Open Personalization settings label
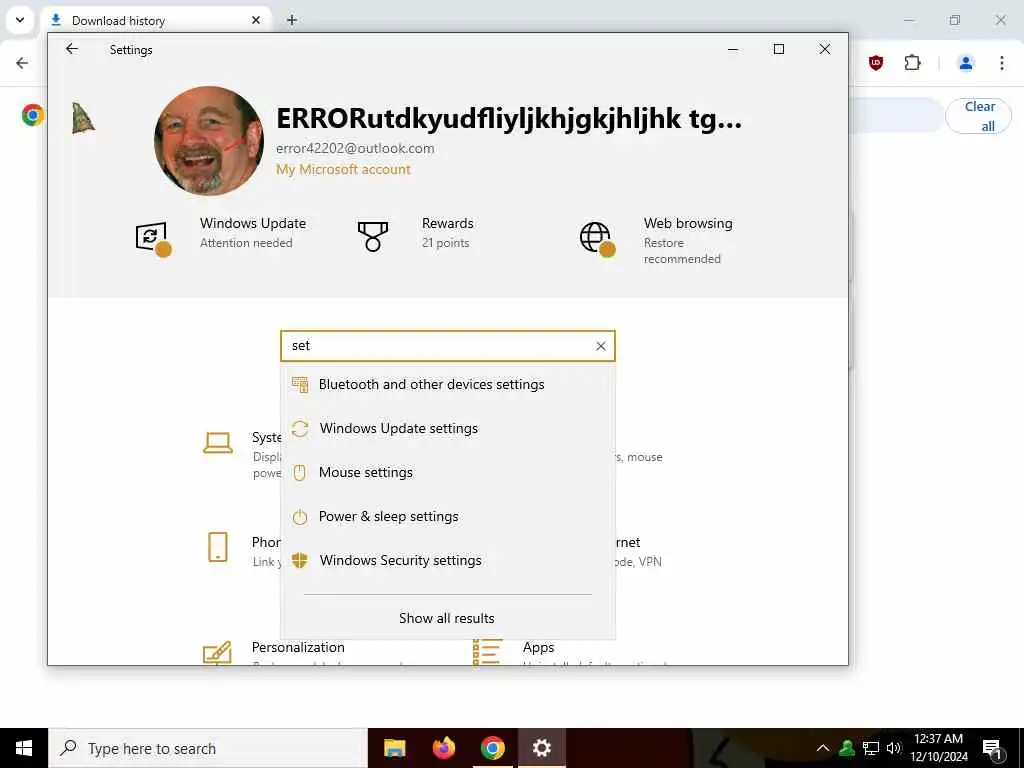 coord(298,647)
